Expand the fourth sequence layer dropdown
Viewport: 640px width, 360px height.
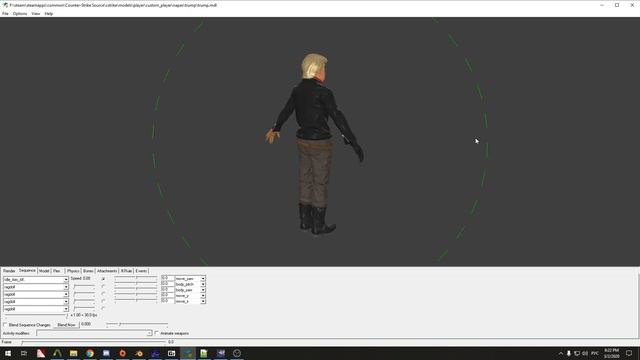[66, 302]
